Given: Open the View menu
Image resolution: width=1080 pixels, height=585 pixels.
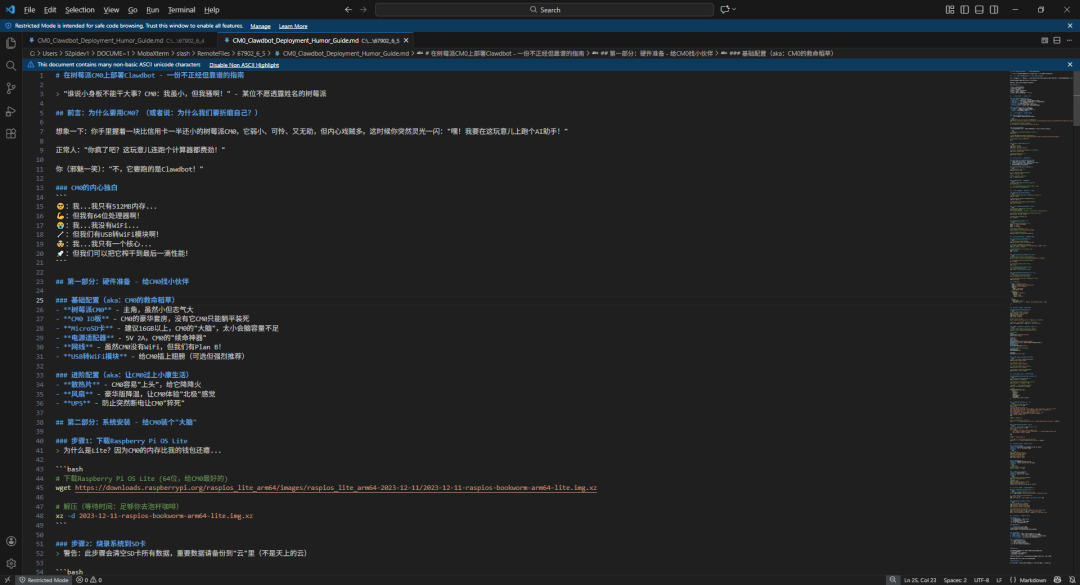Looking at the screenshot, I should click(x=111, y=10).
